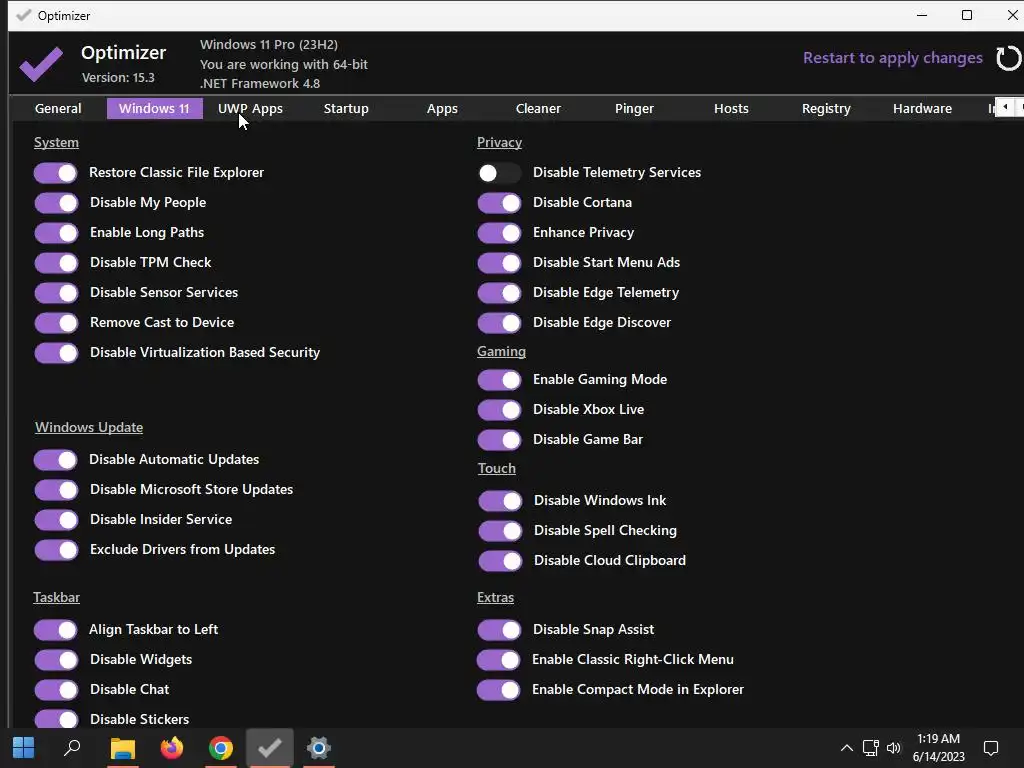Image resolution: width=1024 pixels, height=768 pixels.
Task: Open the Startup tab
Action: [346, 108]
